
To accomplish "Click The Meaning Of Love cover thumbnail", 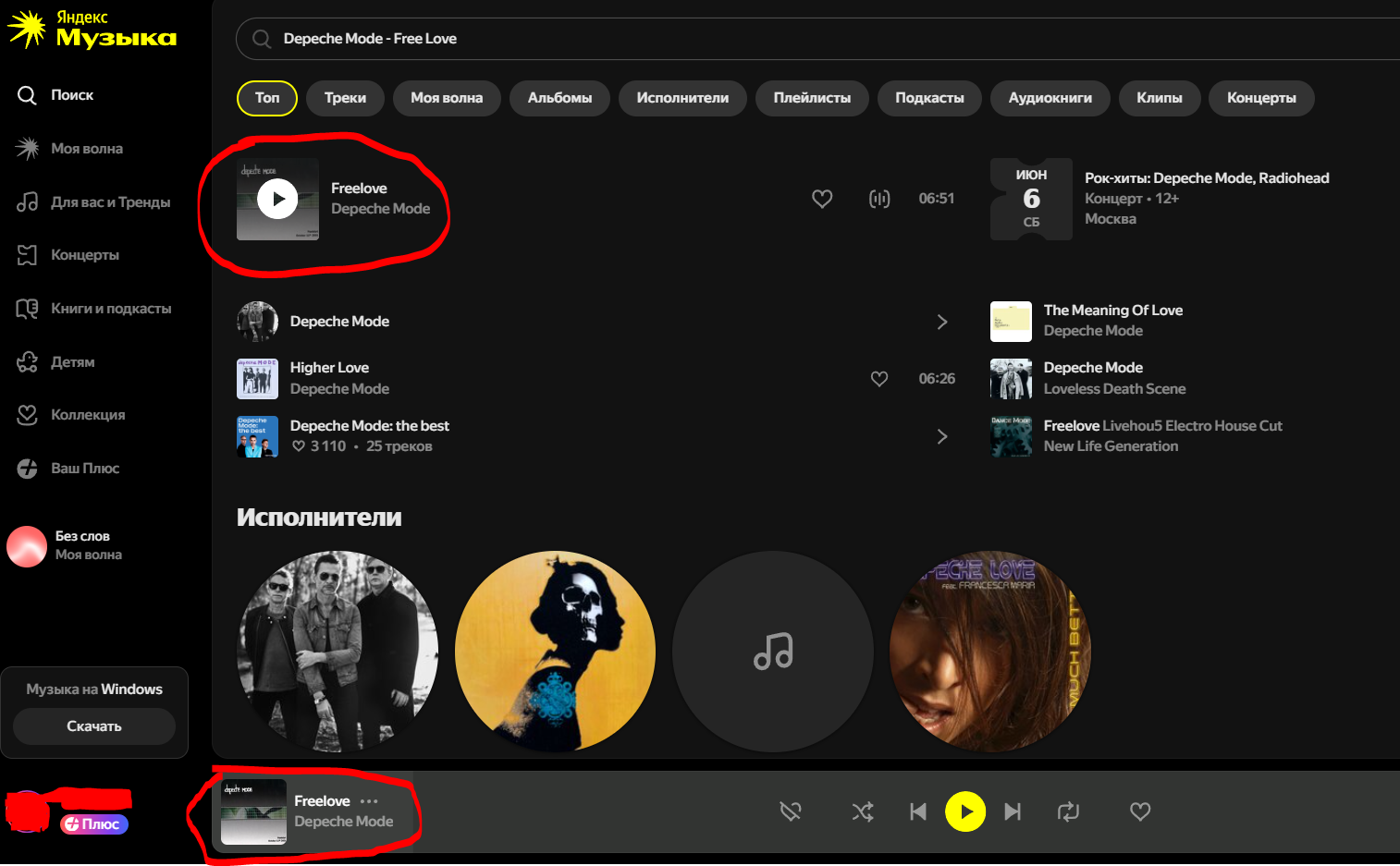I will tap(1011, 322).
